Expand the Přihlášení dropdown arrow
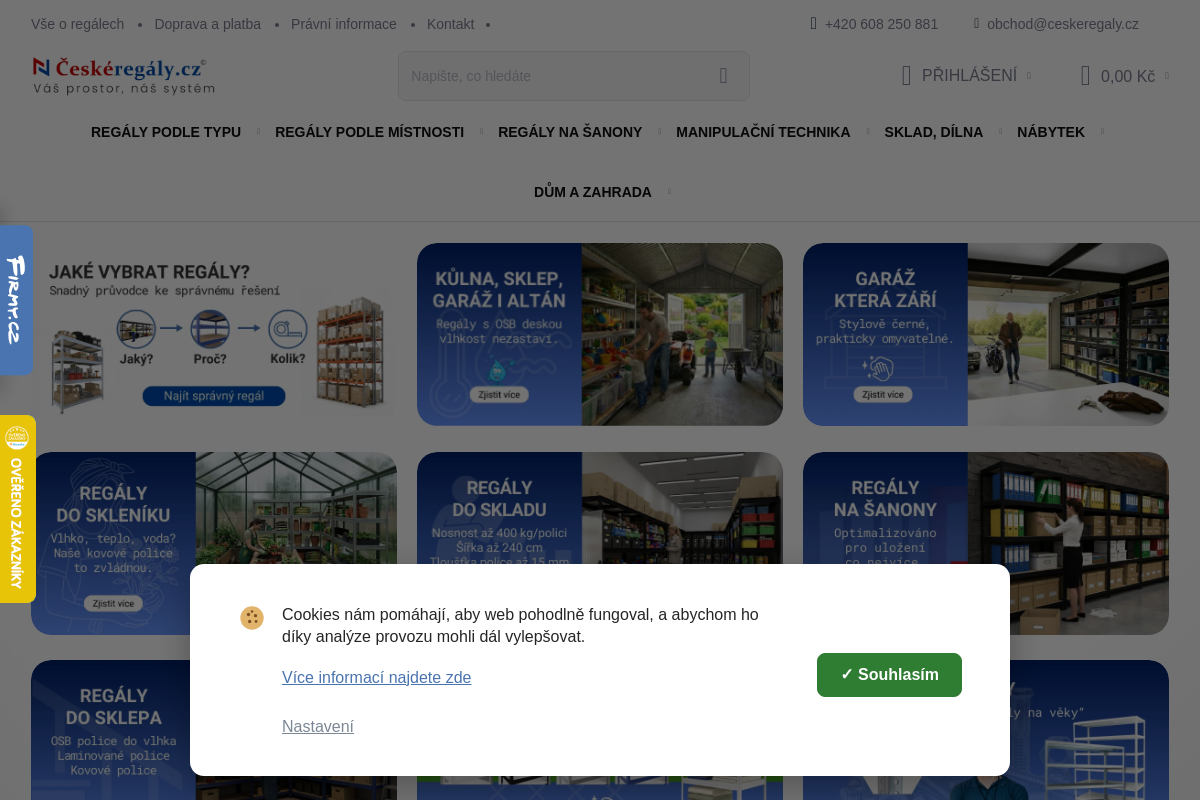Image resolution: width=1200 pixels, height=800 pixels. (x=1029, y=76)
